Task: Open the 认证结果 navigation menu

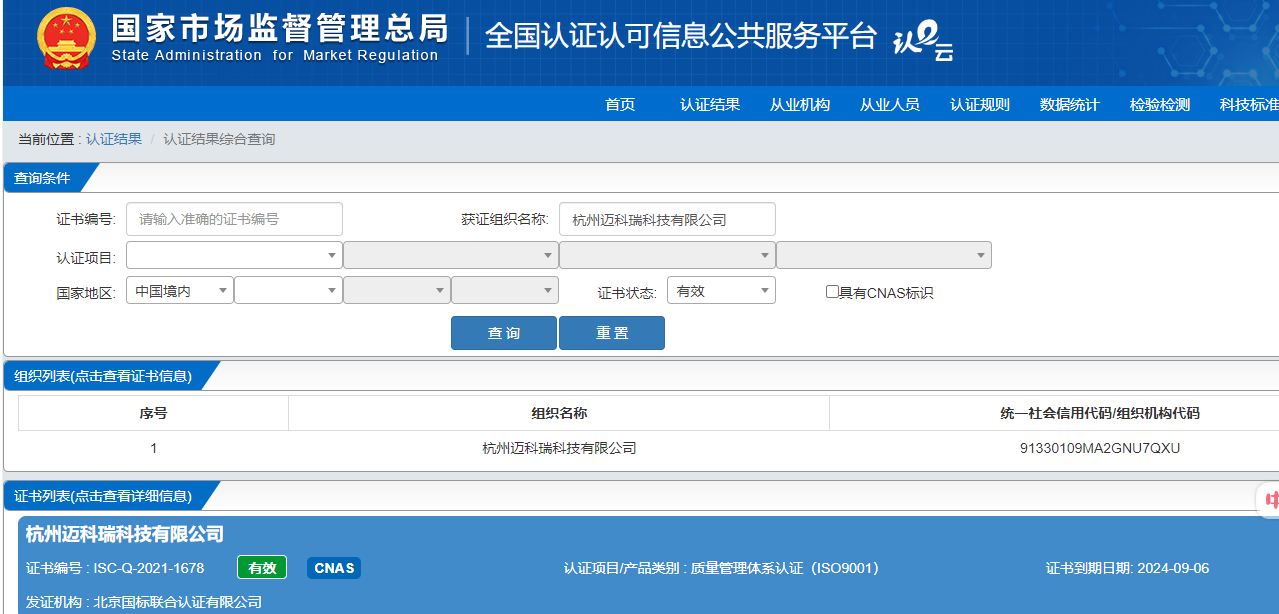Action: (710, 104)
